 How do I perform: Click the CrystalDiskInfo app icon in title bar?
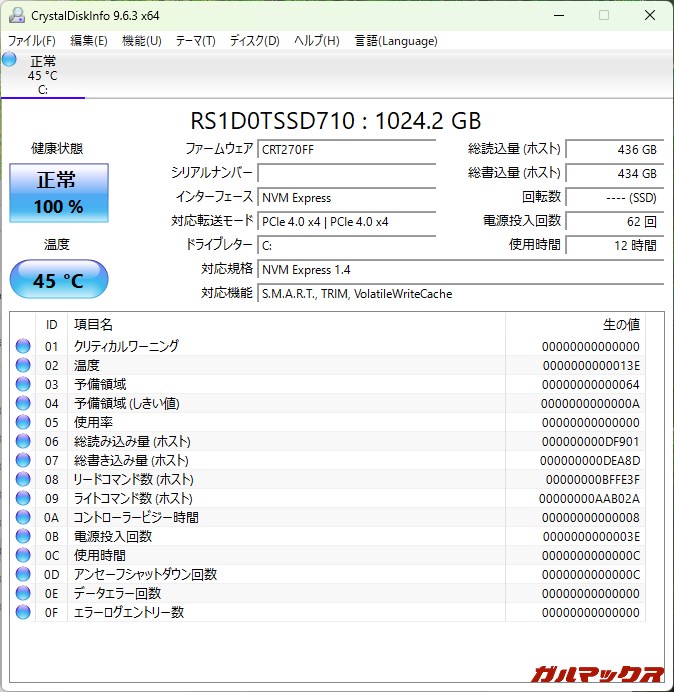point(16,15)
